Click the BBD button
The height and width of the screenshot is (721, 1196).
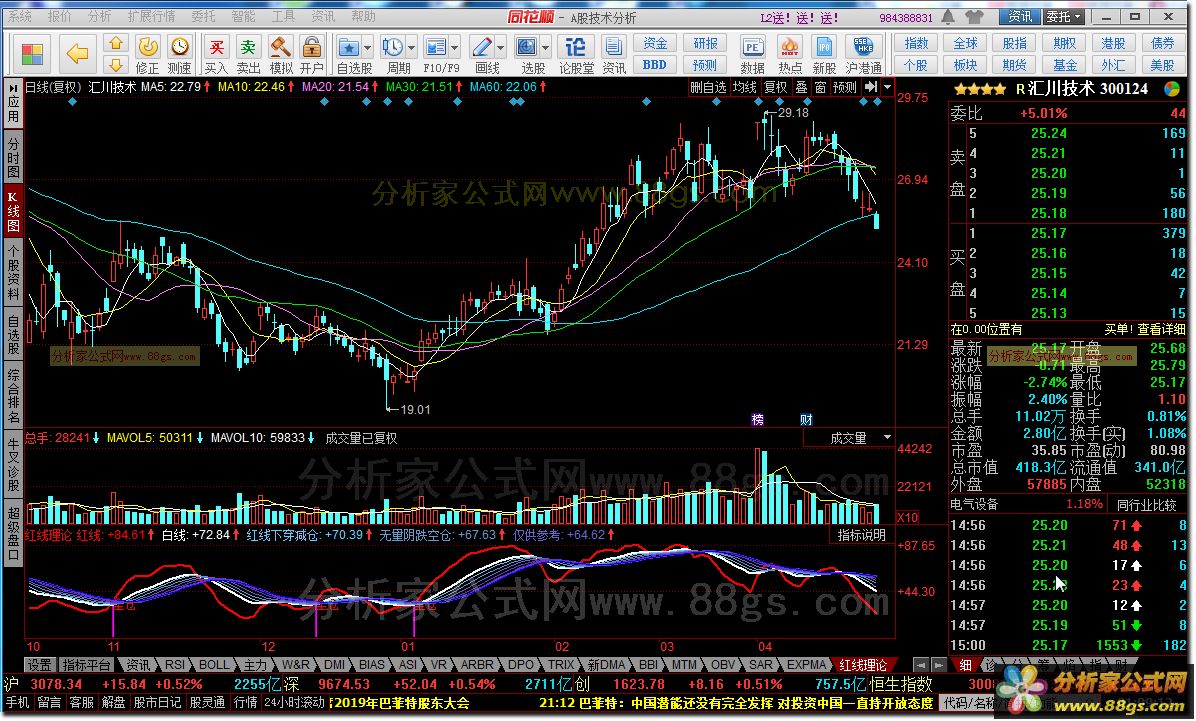(x=654, y=66)
